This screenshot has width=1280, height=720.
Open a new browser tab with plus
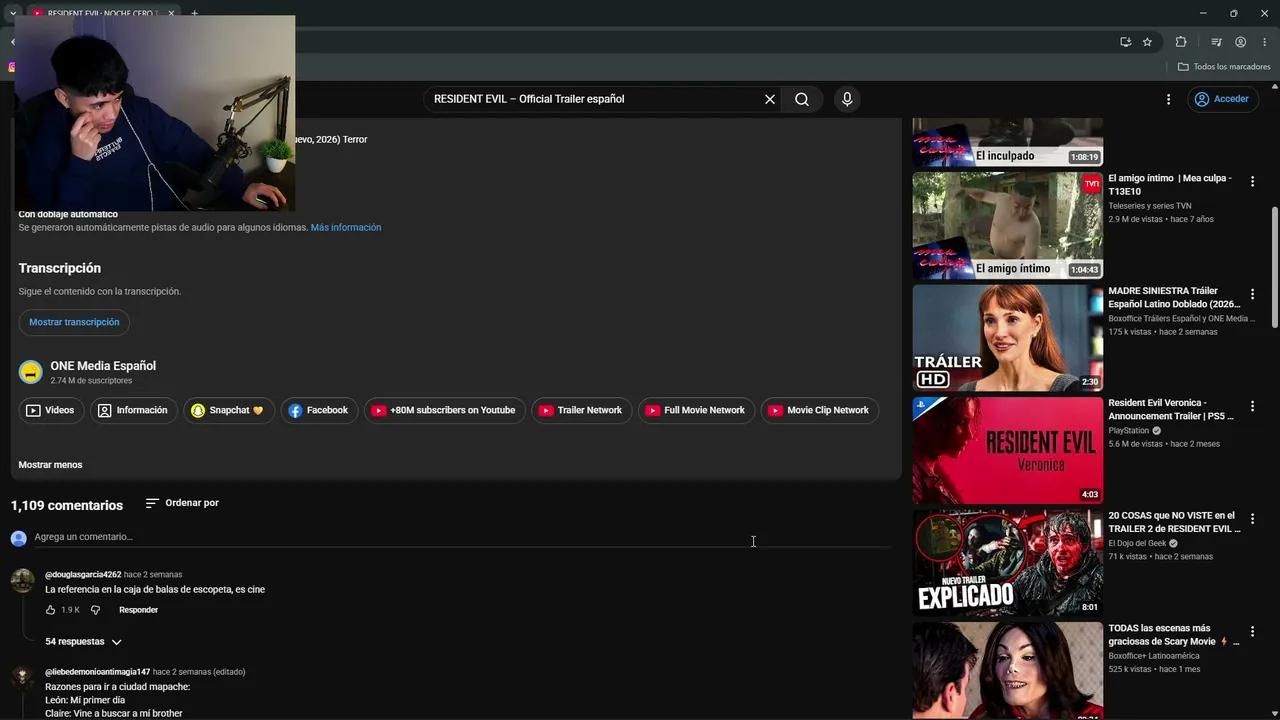(194, 13)
